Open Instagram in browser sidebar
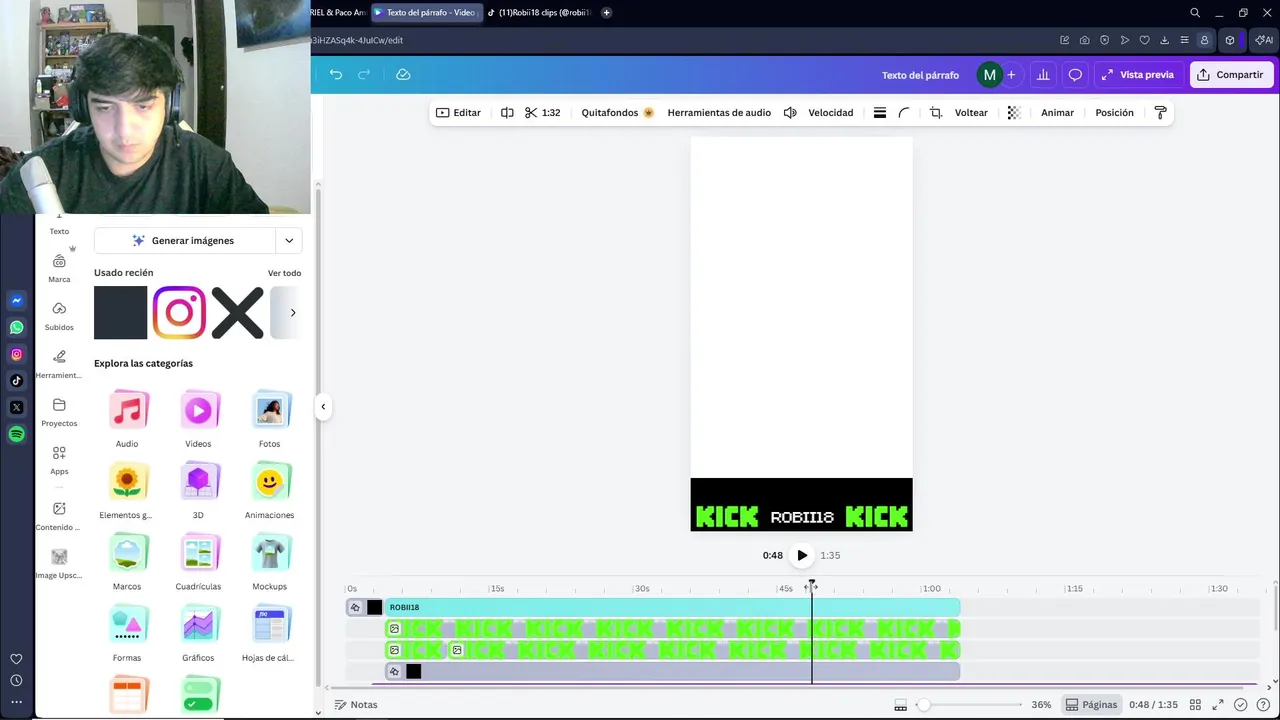Image resolution: width=1280 pixels, height=720 pixels. click(16, 354)
